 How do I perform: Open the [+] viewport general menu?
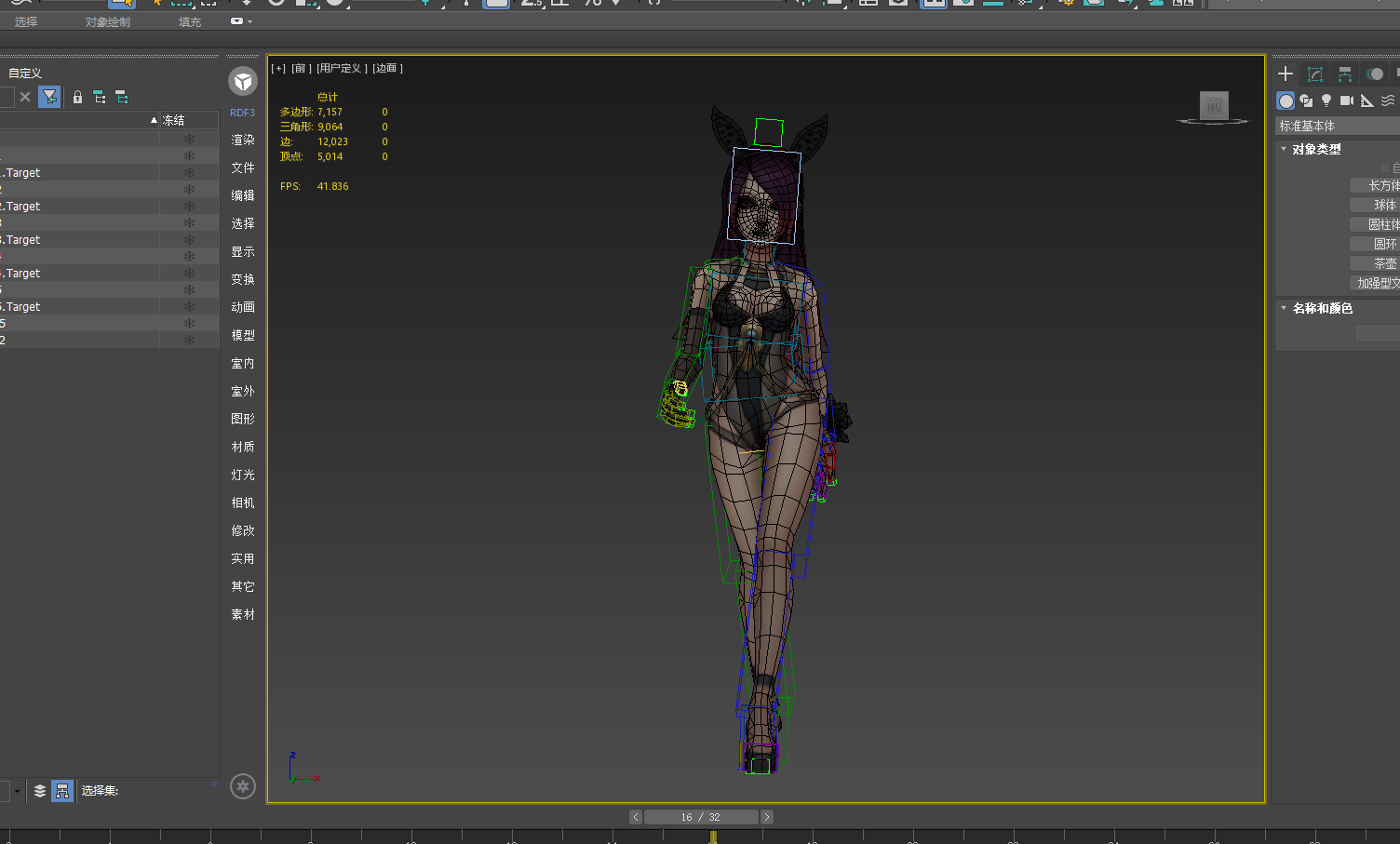click(278, 68)
